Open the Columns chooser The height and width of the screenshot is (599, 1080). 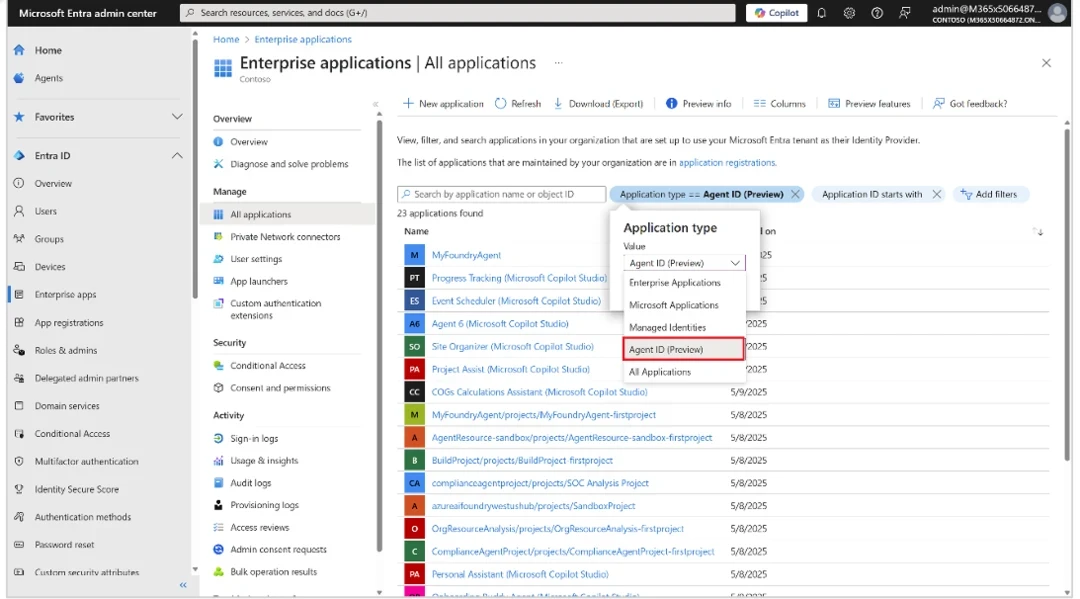click(x=779, y=104)
